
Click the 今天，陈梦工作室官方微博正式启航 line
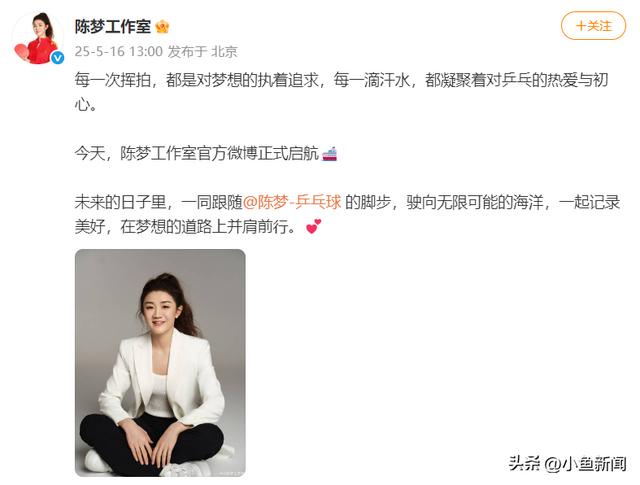[196, 154]
